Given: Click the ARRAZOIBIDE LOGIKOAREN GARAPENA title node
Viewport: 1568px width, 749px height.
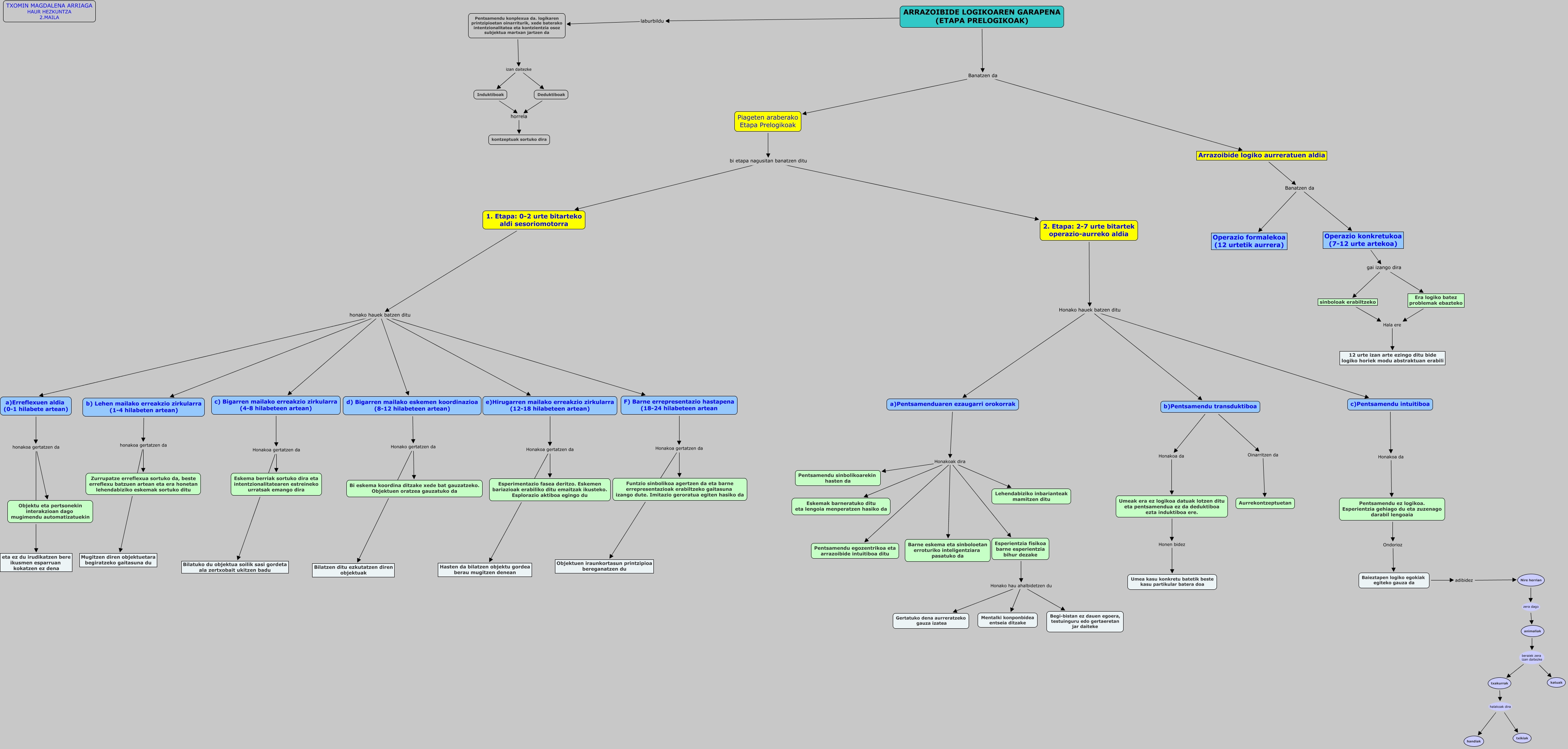Looking at the screenshot, I should pos(981,16).
